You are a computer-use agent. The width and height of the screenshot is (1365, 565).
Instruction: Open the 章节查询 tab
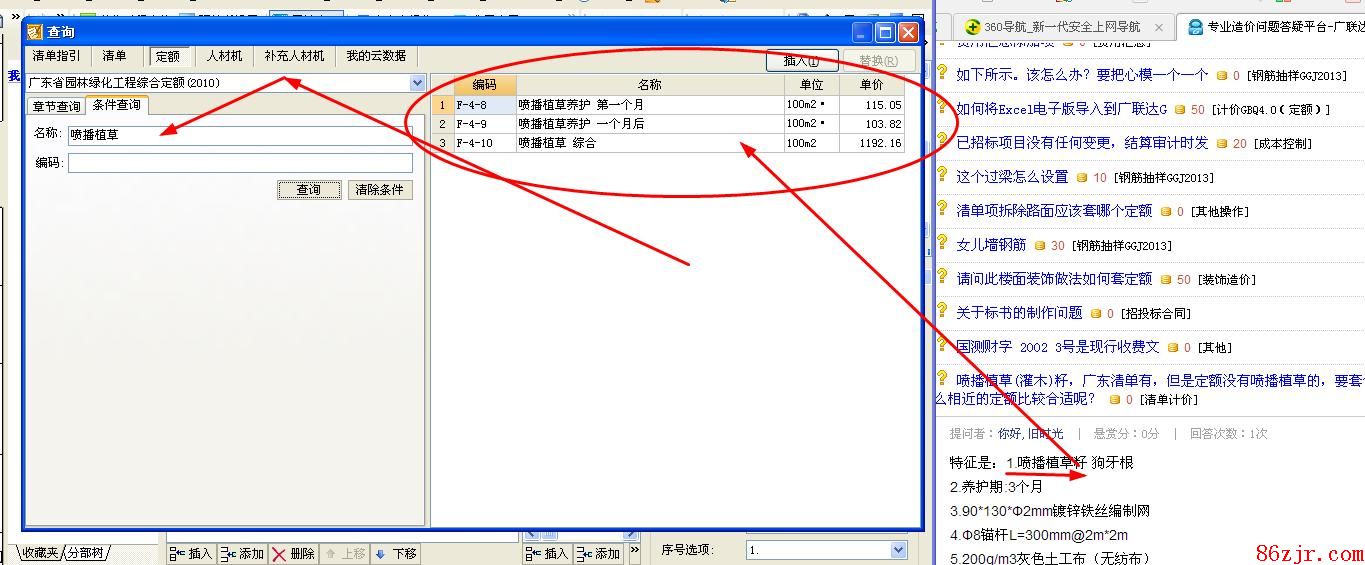[x=56, y=106]
